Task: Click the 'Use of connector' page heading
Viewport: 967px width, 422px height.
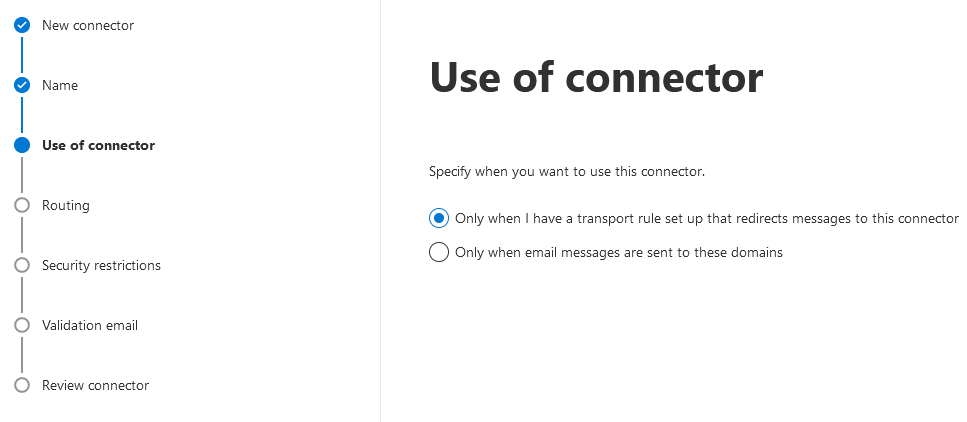Action: 596,78
